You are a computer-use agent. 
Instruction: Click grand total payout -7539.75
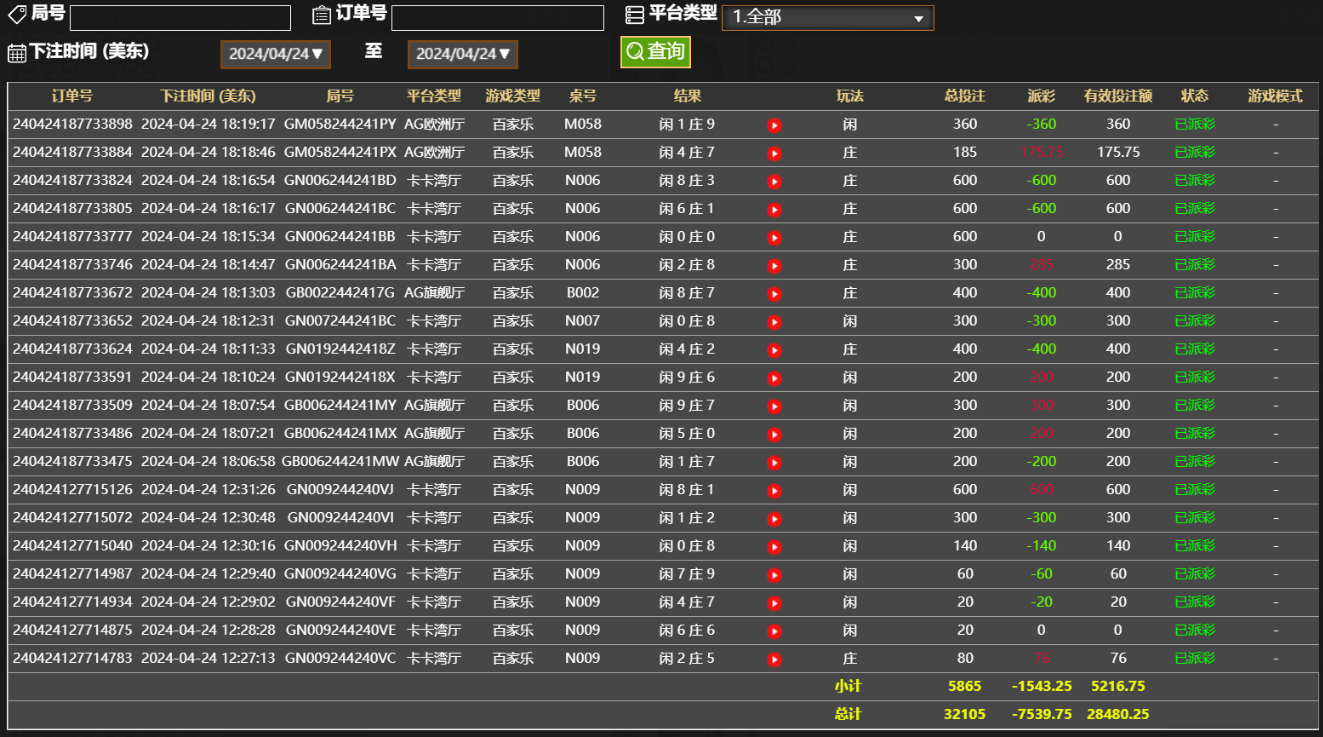1041,714
